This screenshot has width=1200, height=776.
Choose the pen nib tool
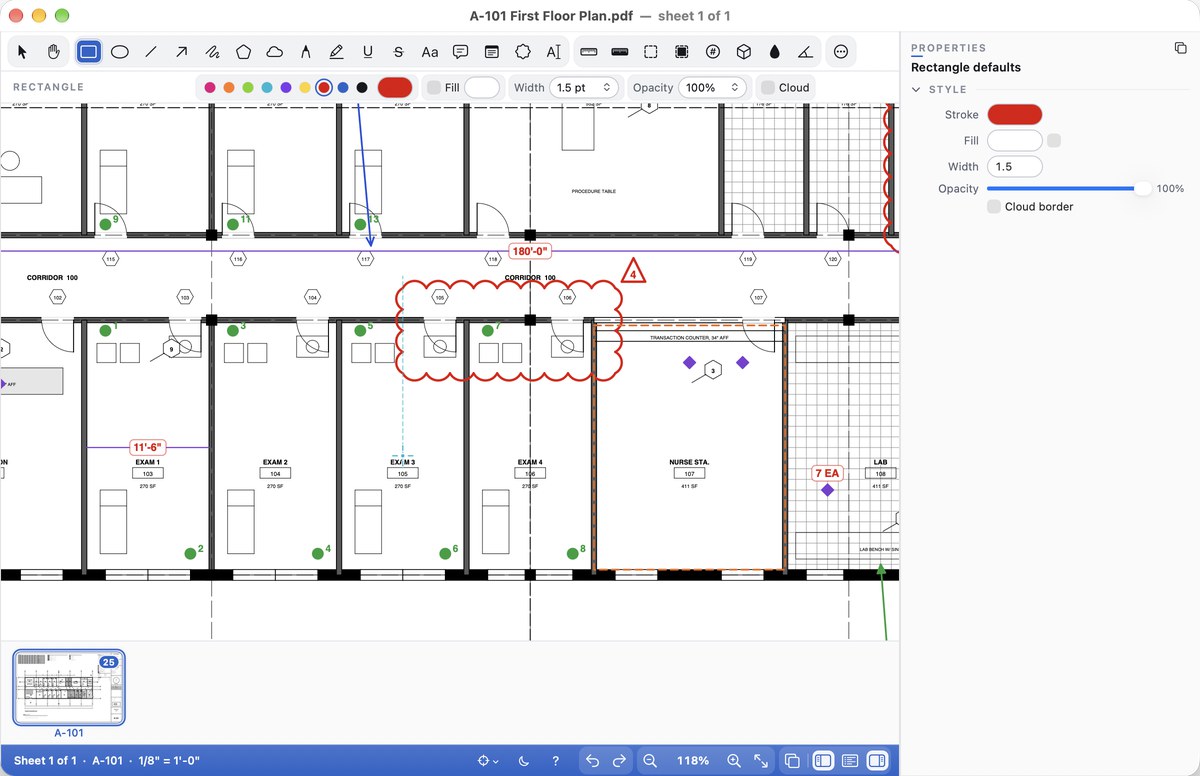click(x=305, y=52)
